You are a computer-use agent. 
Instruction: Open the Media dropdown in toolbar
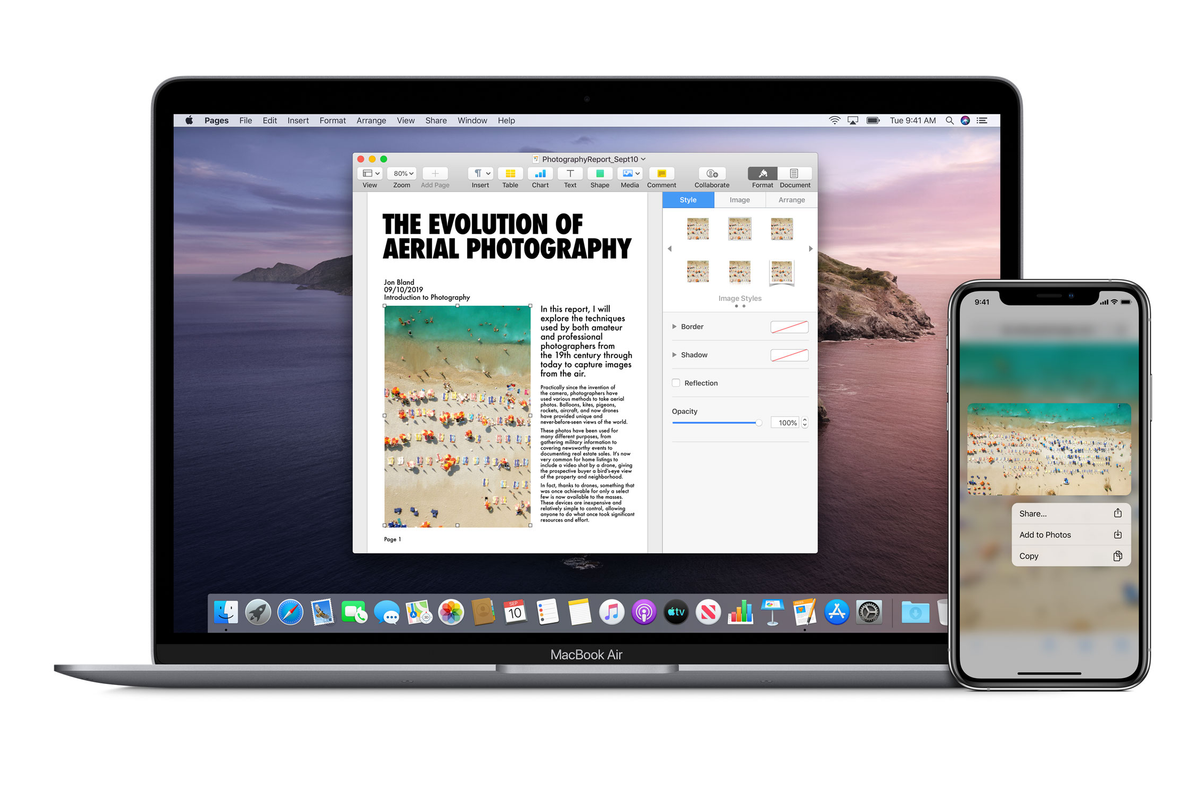[630, 174]
